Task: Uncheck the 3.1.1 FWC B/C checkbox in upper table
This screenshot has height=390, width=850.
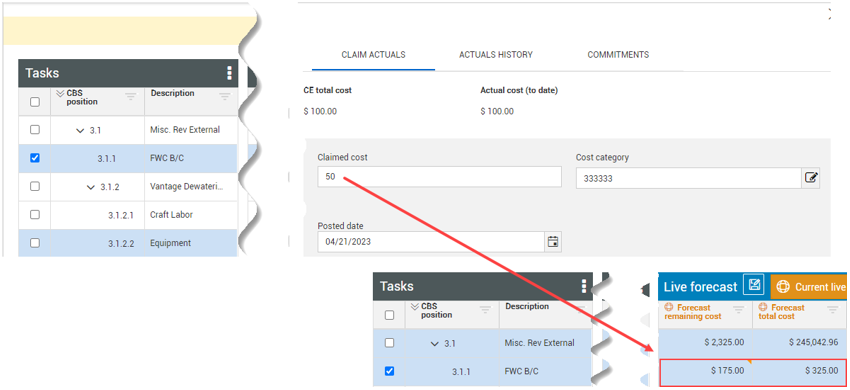Action: coord(35,158)
